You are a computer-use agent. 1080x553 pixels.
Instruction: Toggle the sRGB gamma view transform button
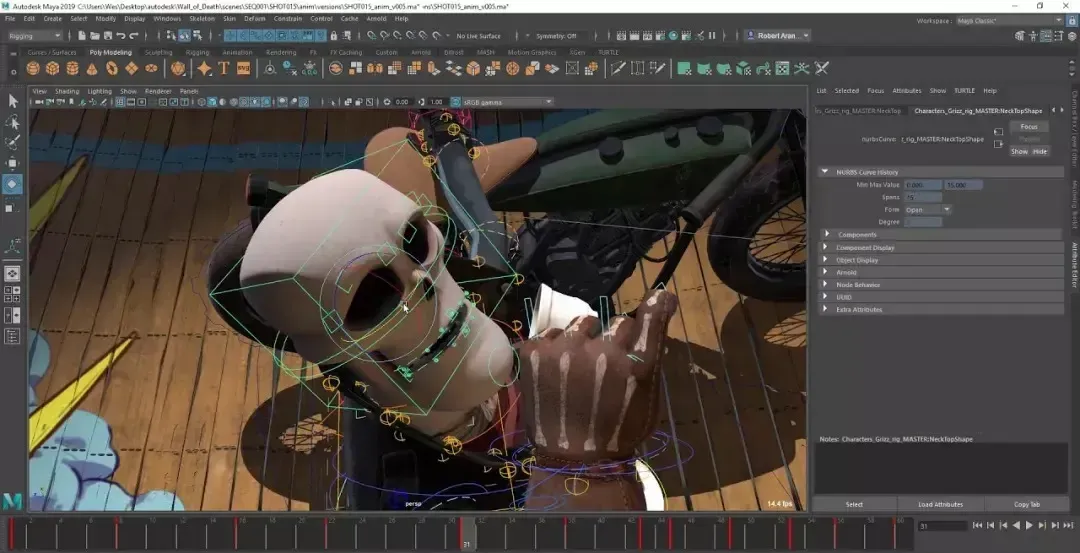pyautogui.click(x=456, y=102)
